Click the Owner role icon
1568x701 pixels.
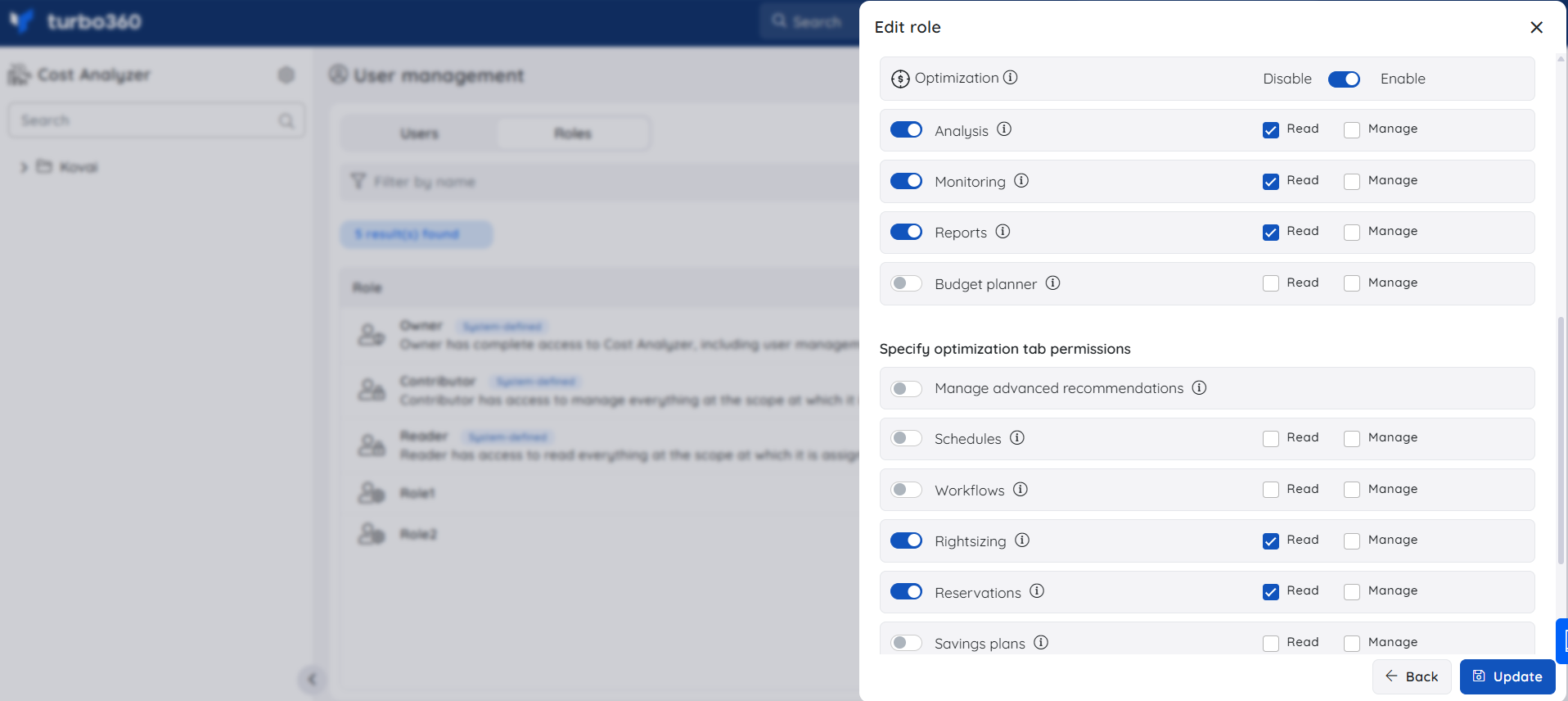[372, 334]
